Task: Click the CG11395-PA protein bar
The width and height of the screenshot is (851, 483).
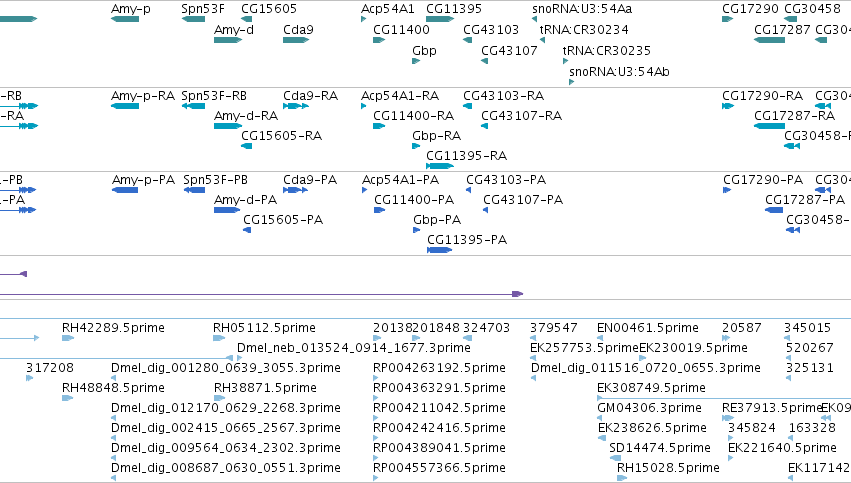Action: coord(440,250)
